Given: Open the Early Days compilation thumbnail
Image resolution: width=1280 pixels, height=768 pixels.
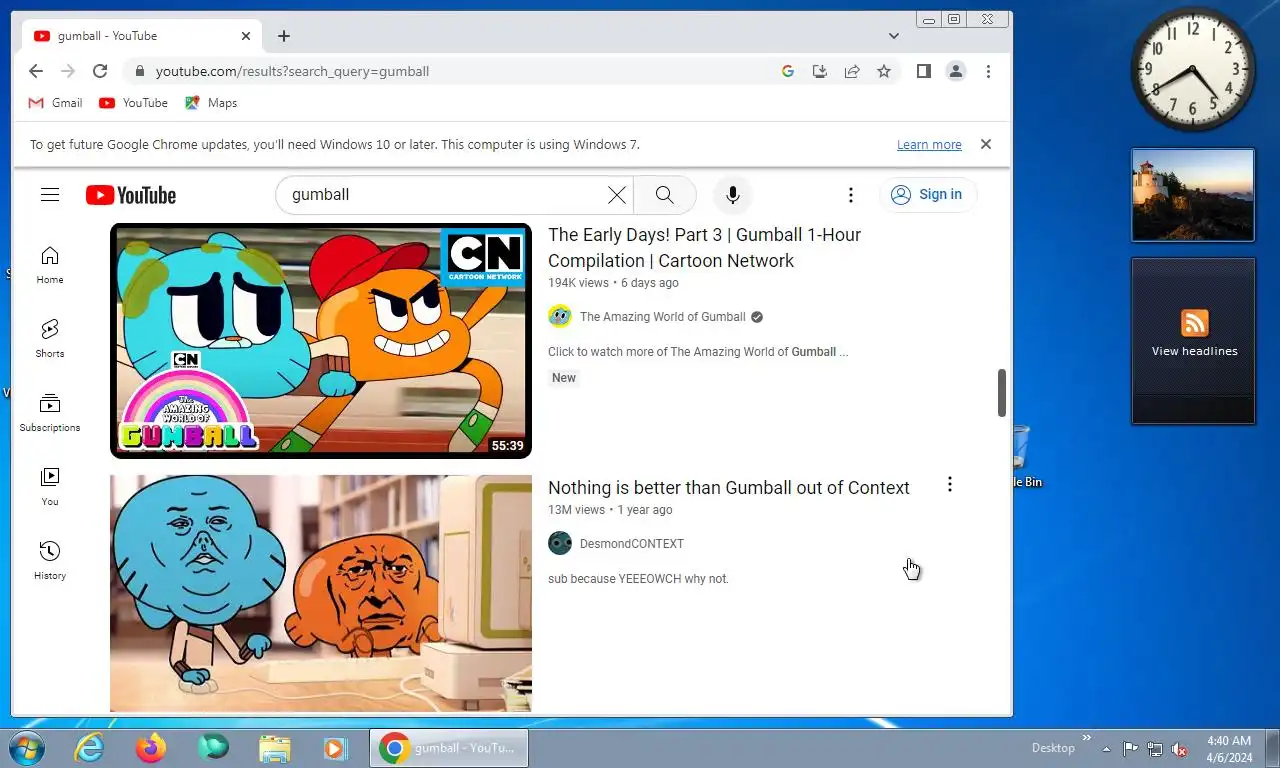Looking at the screenshot, I should coord(321,341).
